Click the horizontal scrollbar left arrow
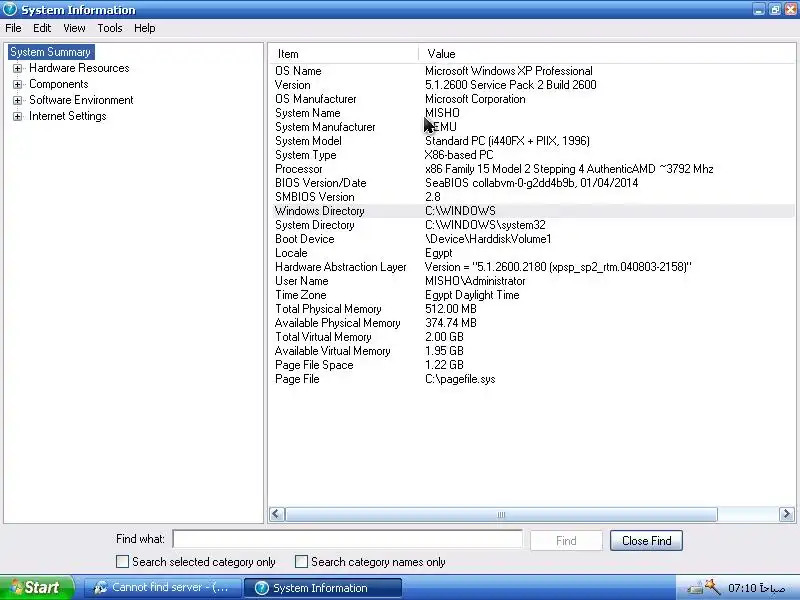The image size is (800, 600). 277,514
